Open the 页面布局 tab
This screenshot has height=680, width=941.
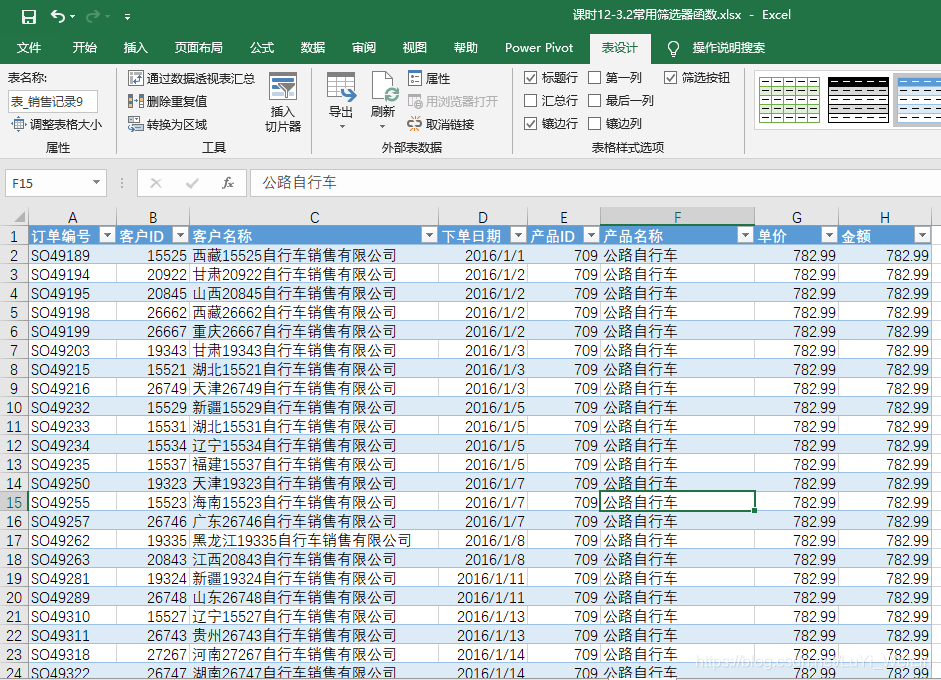click(x=199, y=48)
